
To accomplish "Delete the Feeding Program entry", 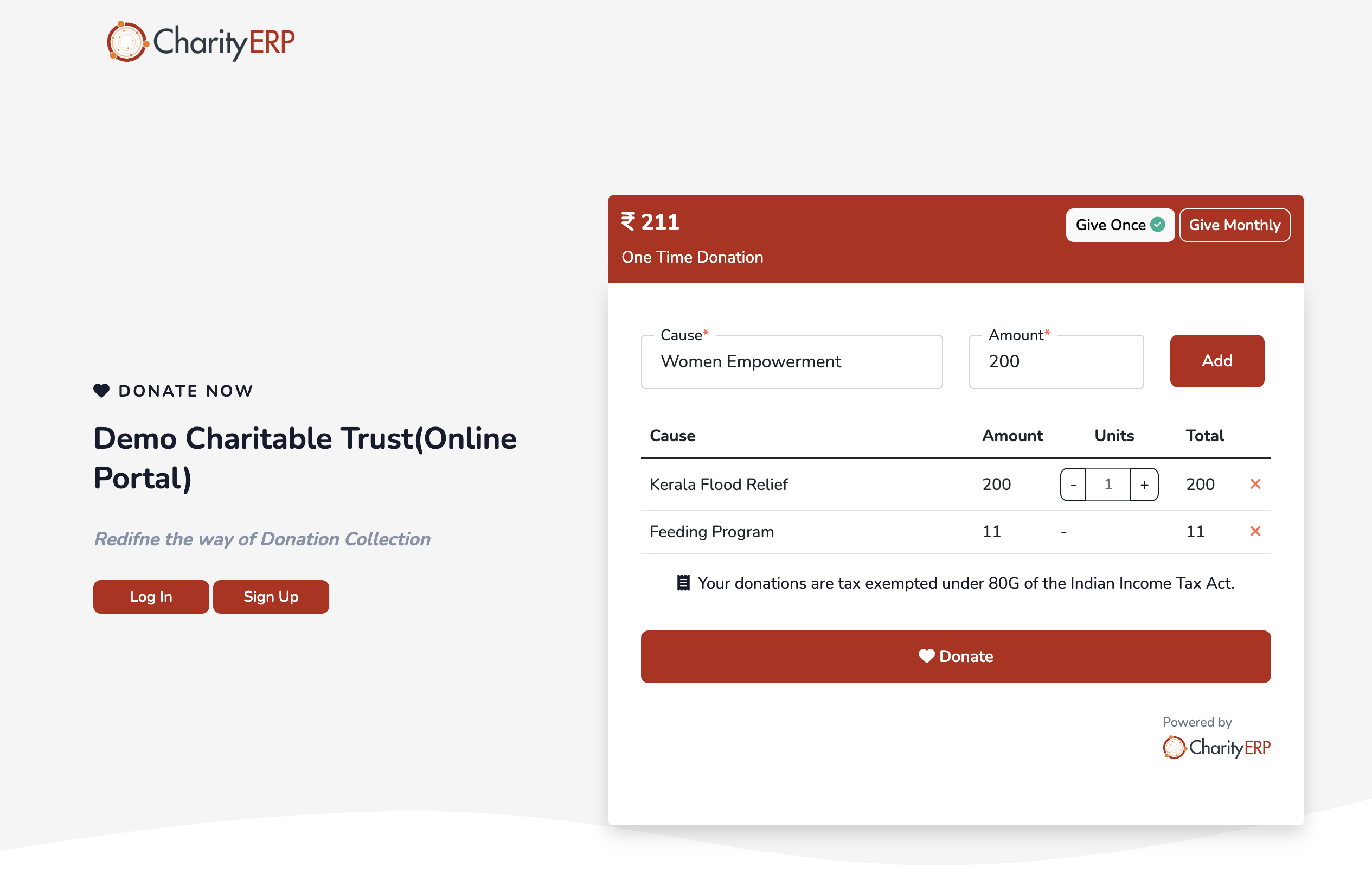I will (1254, 531).
